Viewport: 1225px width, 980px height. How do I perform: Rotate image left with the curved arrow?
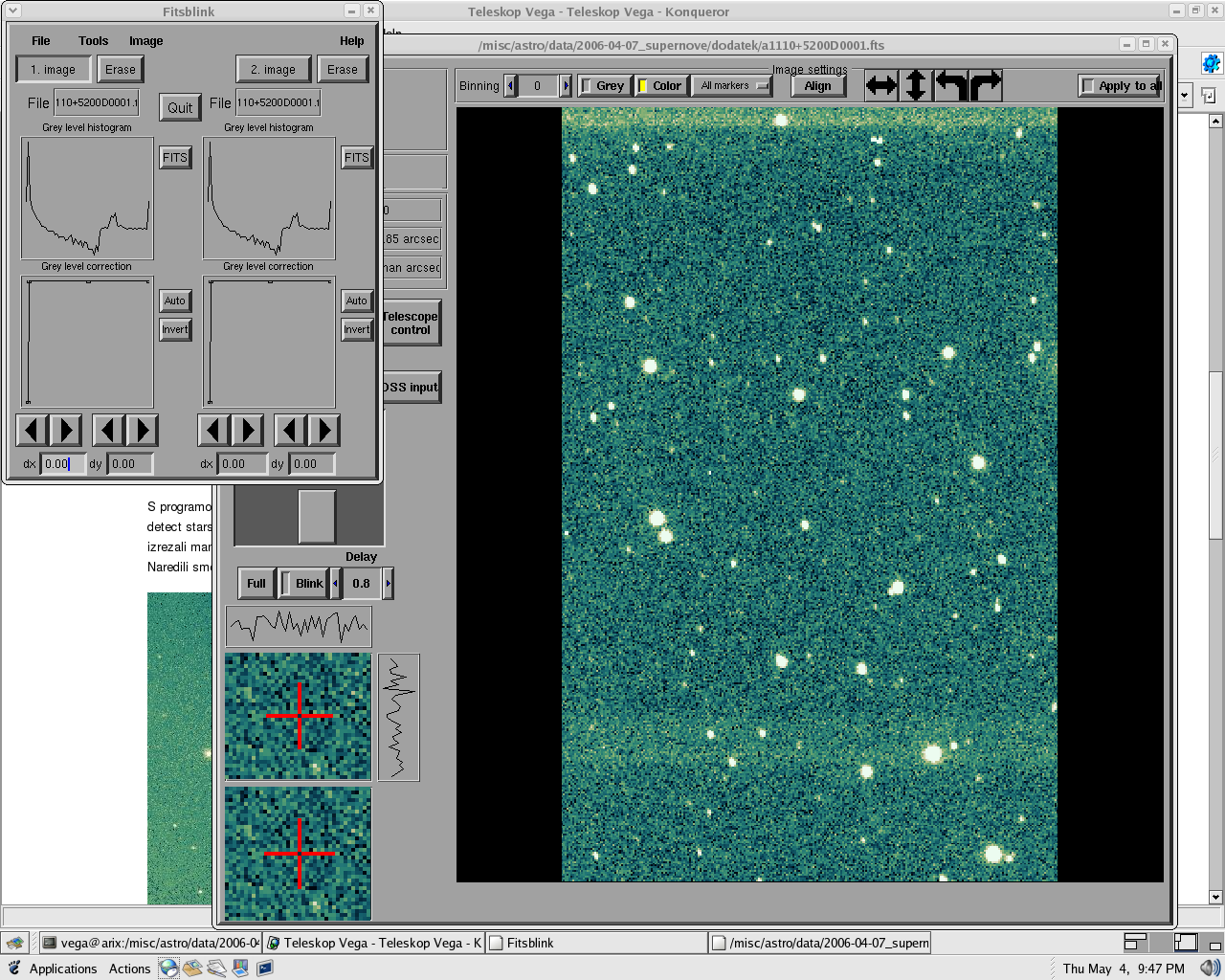click(x=951, y=85)
